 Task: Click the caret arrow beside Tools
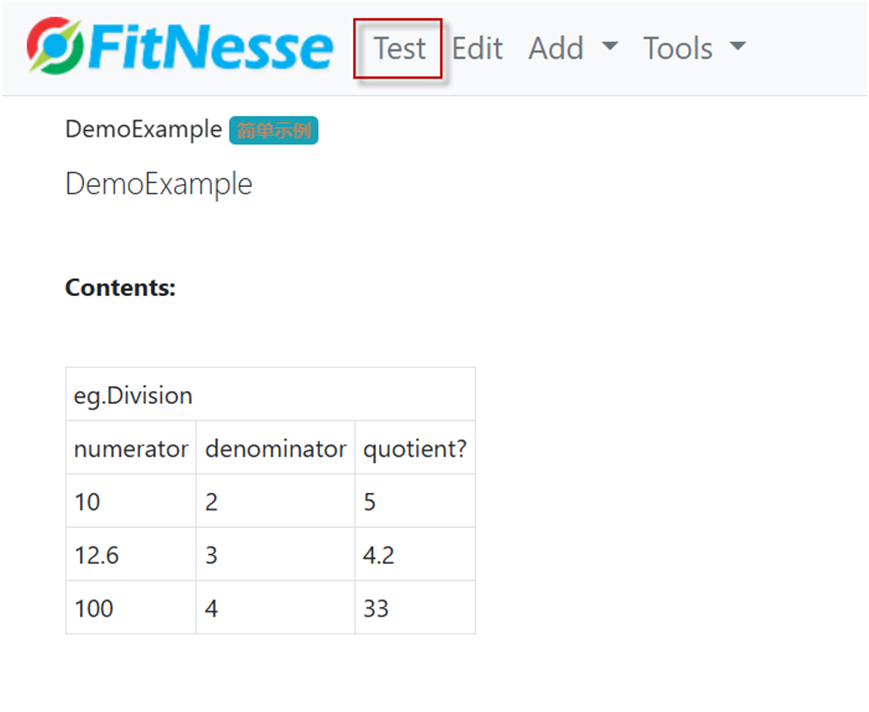click(x=738, y=47)
